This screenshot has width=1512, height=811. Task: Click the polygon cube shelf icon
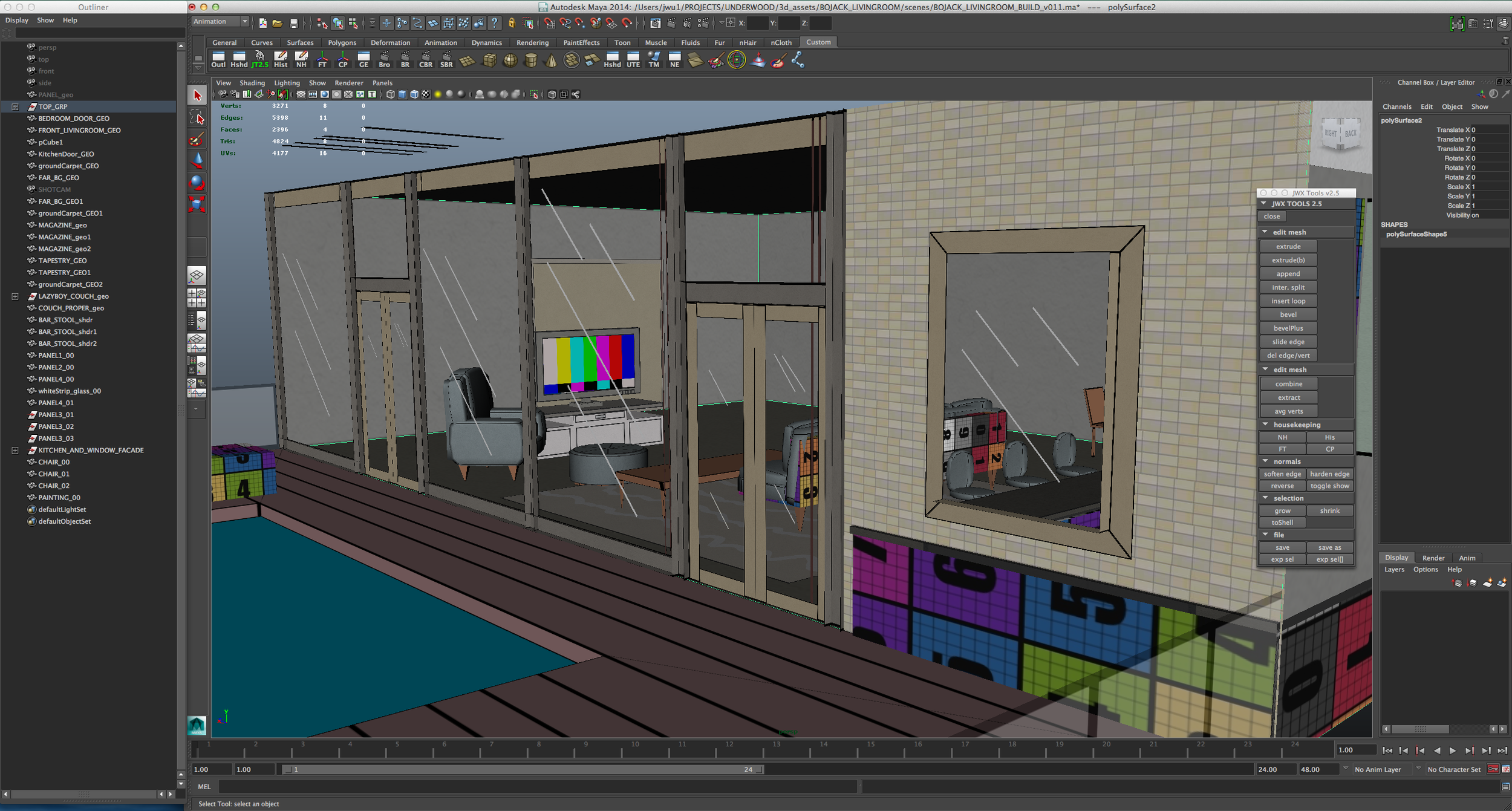click(x=489, y=60)
